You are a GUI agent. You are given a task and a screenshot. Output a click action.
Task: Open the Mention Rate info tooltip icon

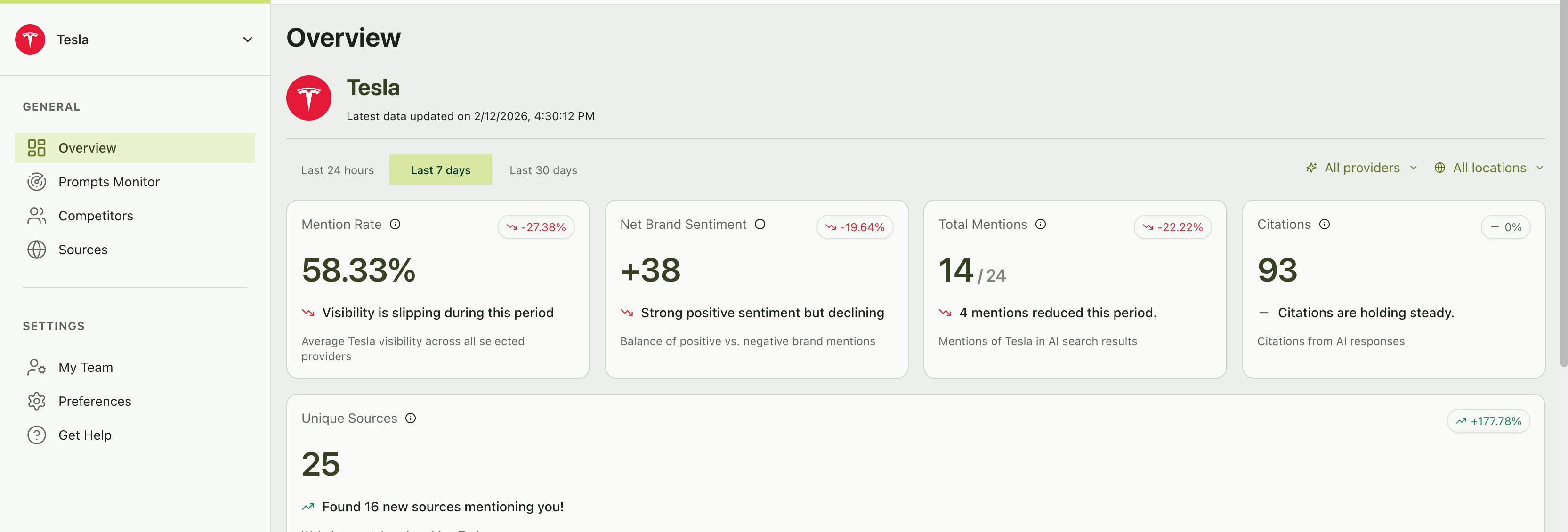[x=395, y=224]
